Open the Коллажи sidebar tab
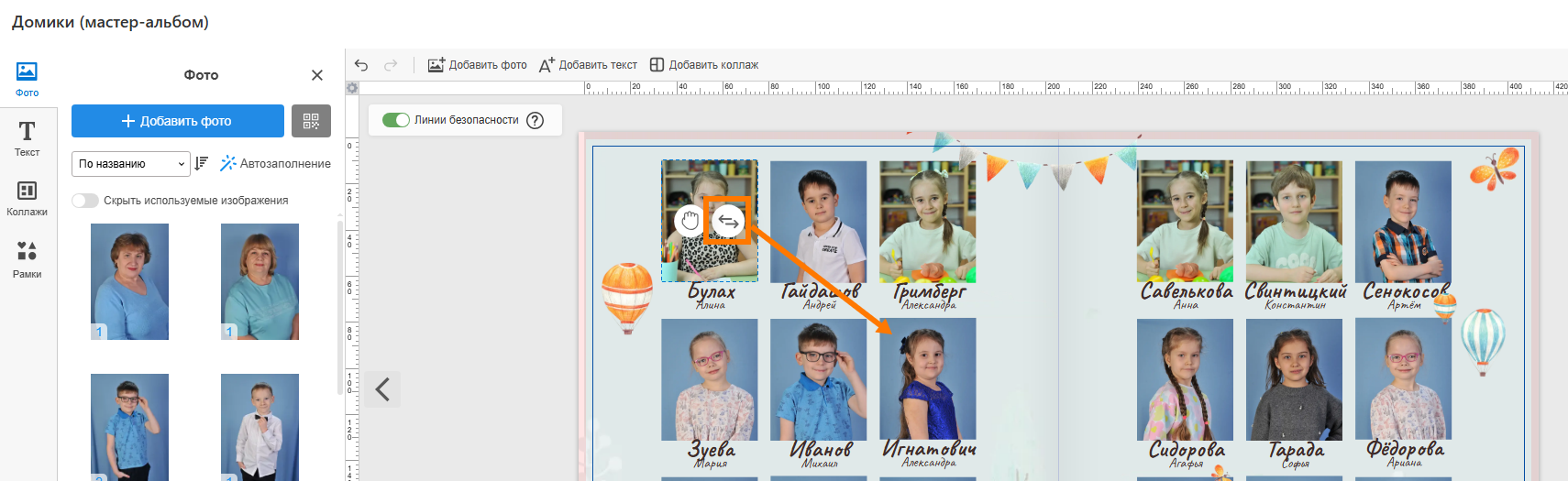The width and height of the screenshot is (1568, 481). click(27, 198)
